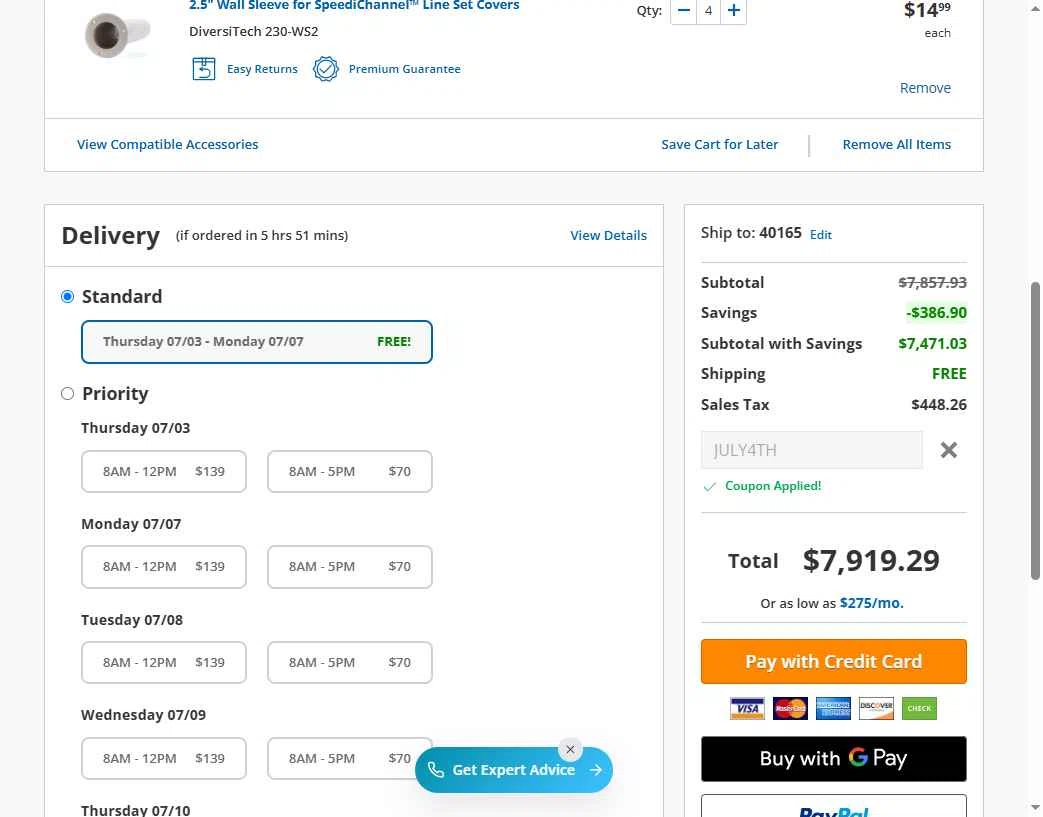Click the Savings value -$386.90
Image resolution: width=1043 pixels, height=817 pixels.
point(936,313)
